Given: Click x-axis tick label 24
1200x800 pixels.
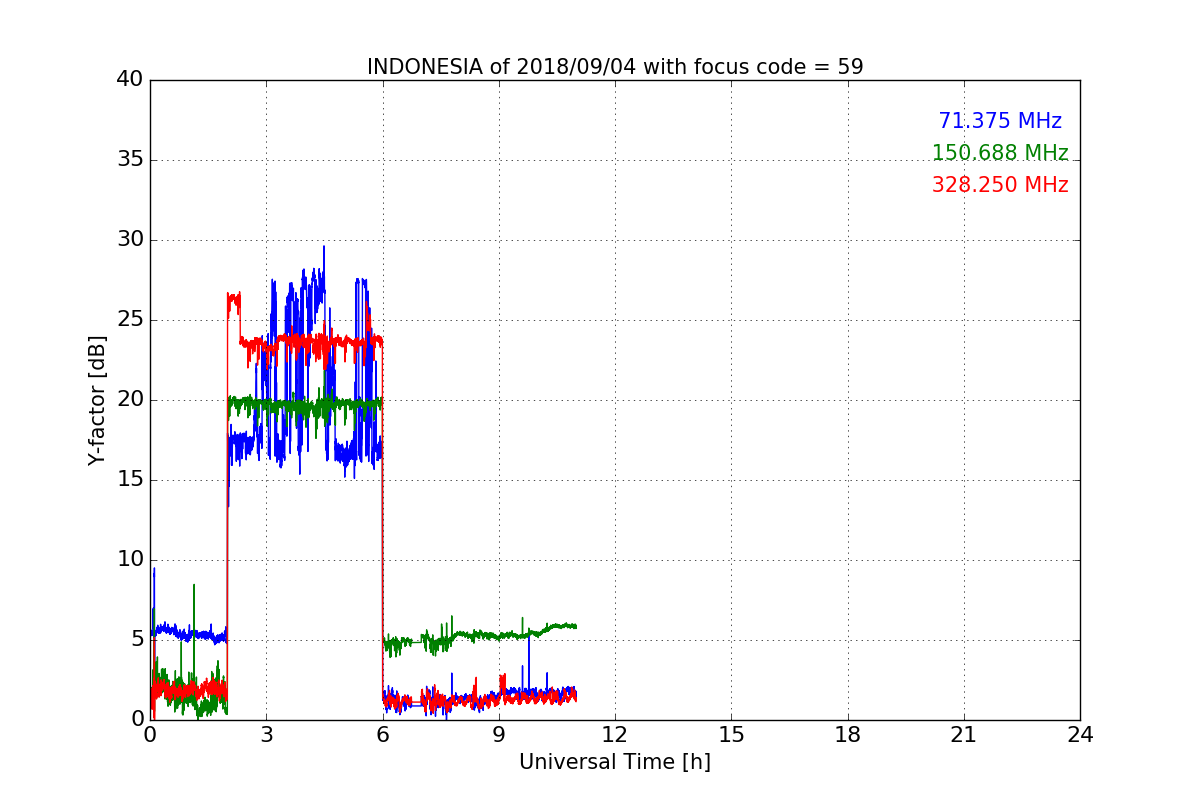Looking at the screenshot, I should tap(1080, 735).
